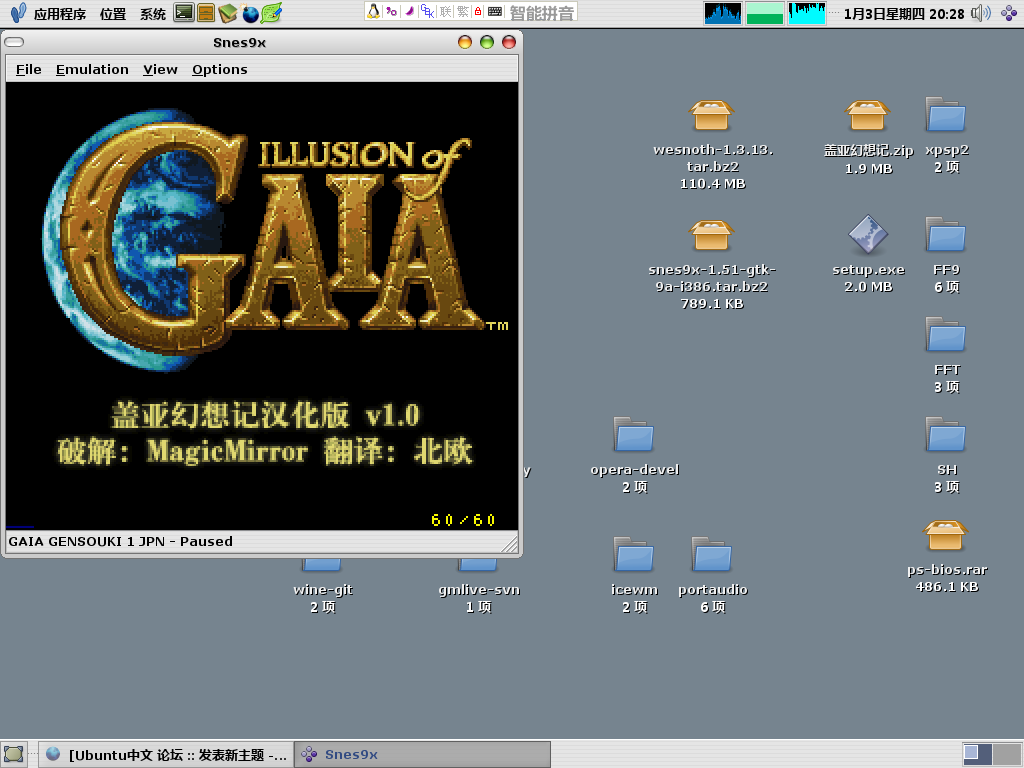
Task: Click the resize grip of Snes9x window
Action: point(509,543)
